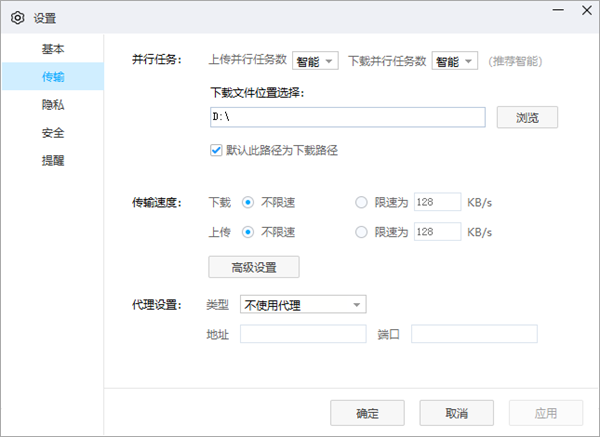Screen dimensions: 600x437
Task: Click the 取消 button
Action: (457, 413)
